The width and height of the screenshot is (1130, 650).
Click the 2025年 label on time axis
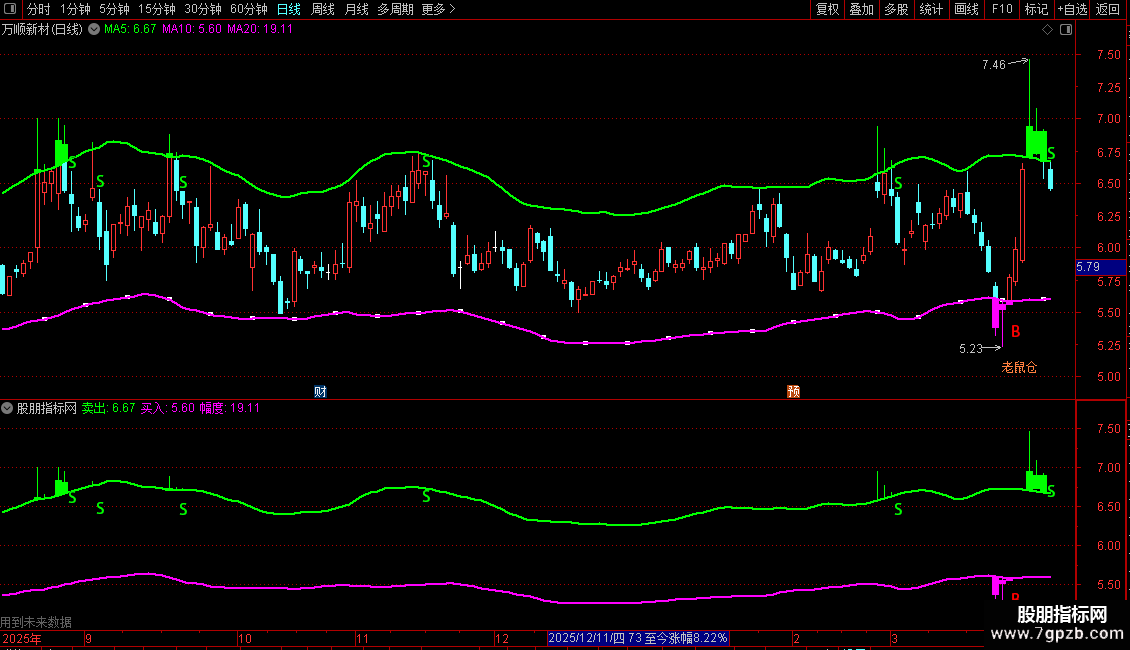tap(22, 638)
